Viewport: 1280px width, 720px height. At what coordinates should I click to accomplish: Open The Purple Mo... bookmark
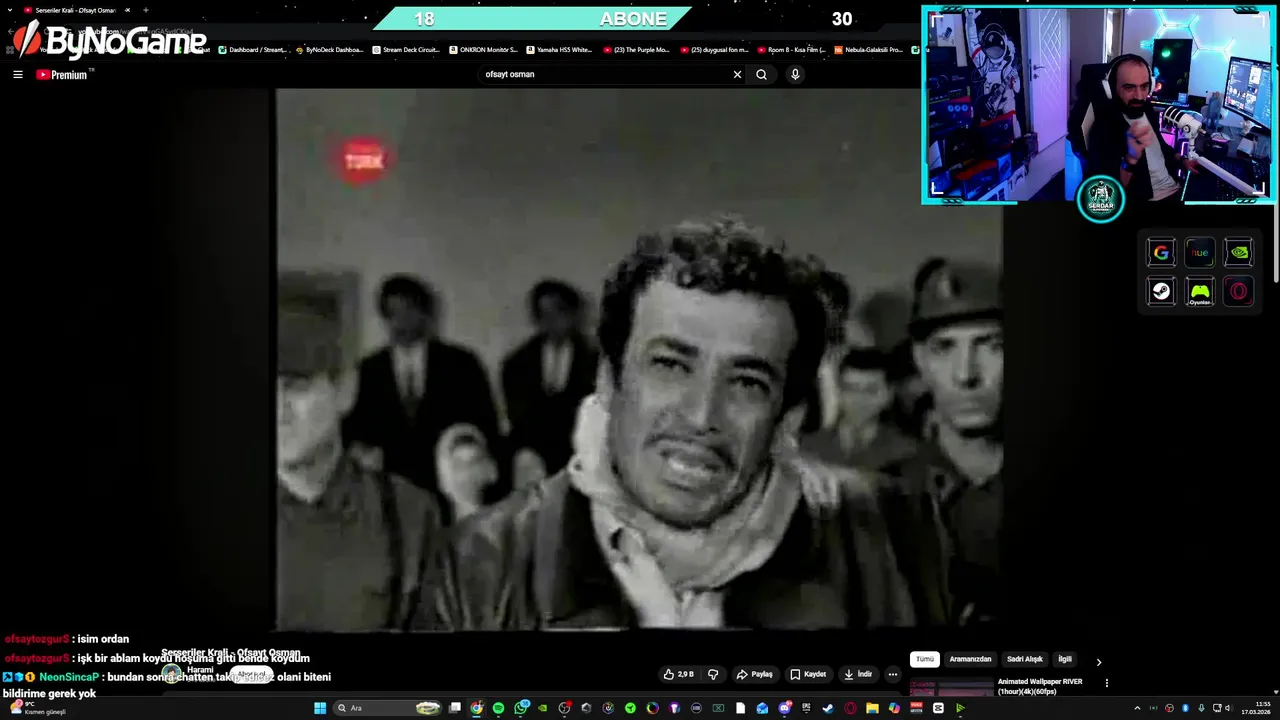pyautogui.click(x=637, y=49)
